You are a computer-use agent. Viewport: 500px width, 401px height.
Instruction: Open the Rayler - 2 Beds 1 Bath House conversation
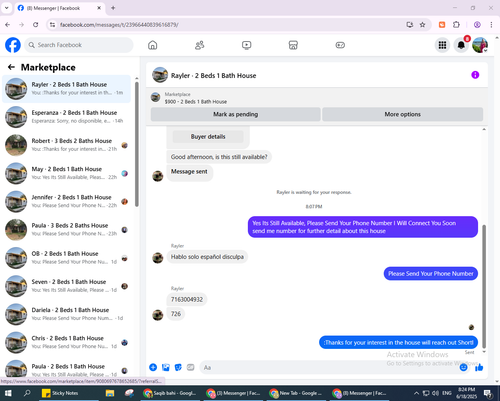tap(66, 89)
